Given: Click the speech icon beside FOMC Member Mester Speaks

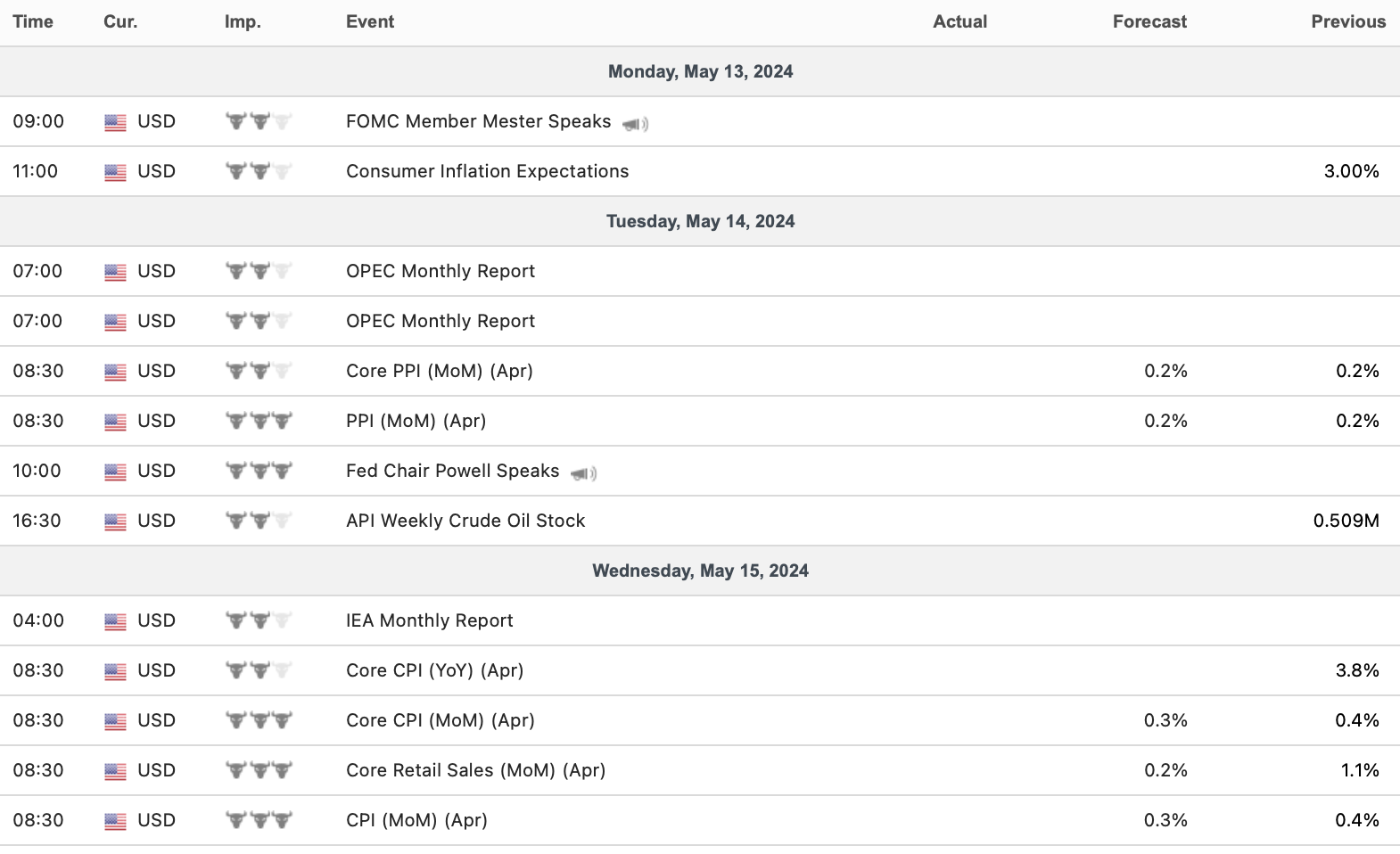Looking at the screenshot, I should pyautogui.click(x=635, y=124).
